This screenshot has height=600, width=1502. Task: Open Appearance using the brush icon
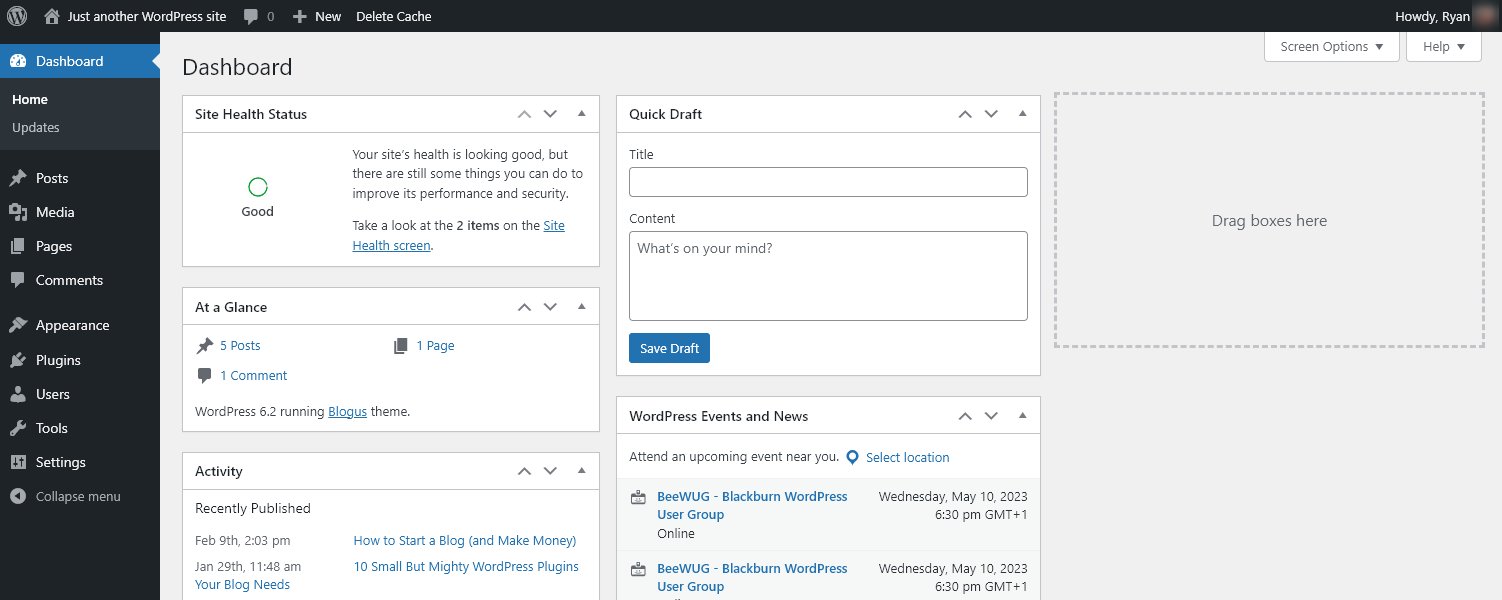point(19,325)
